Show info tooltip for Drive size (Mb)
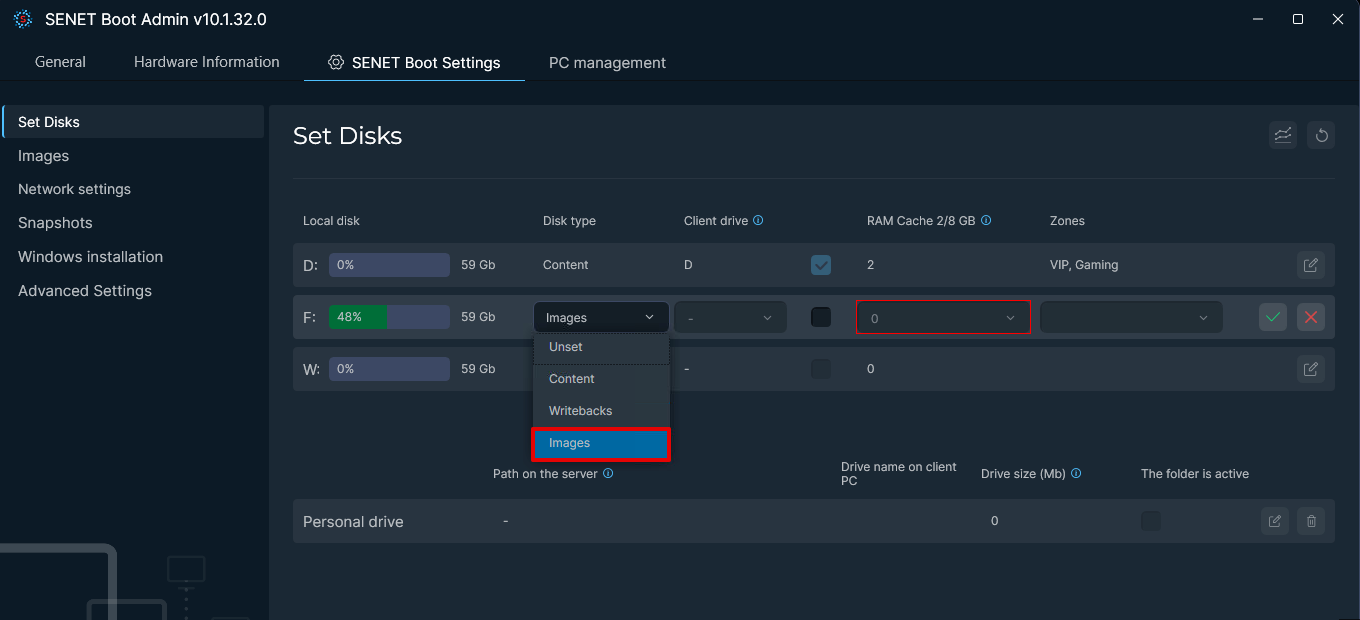 point(1076,473)
